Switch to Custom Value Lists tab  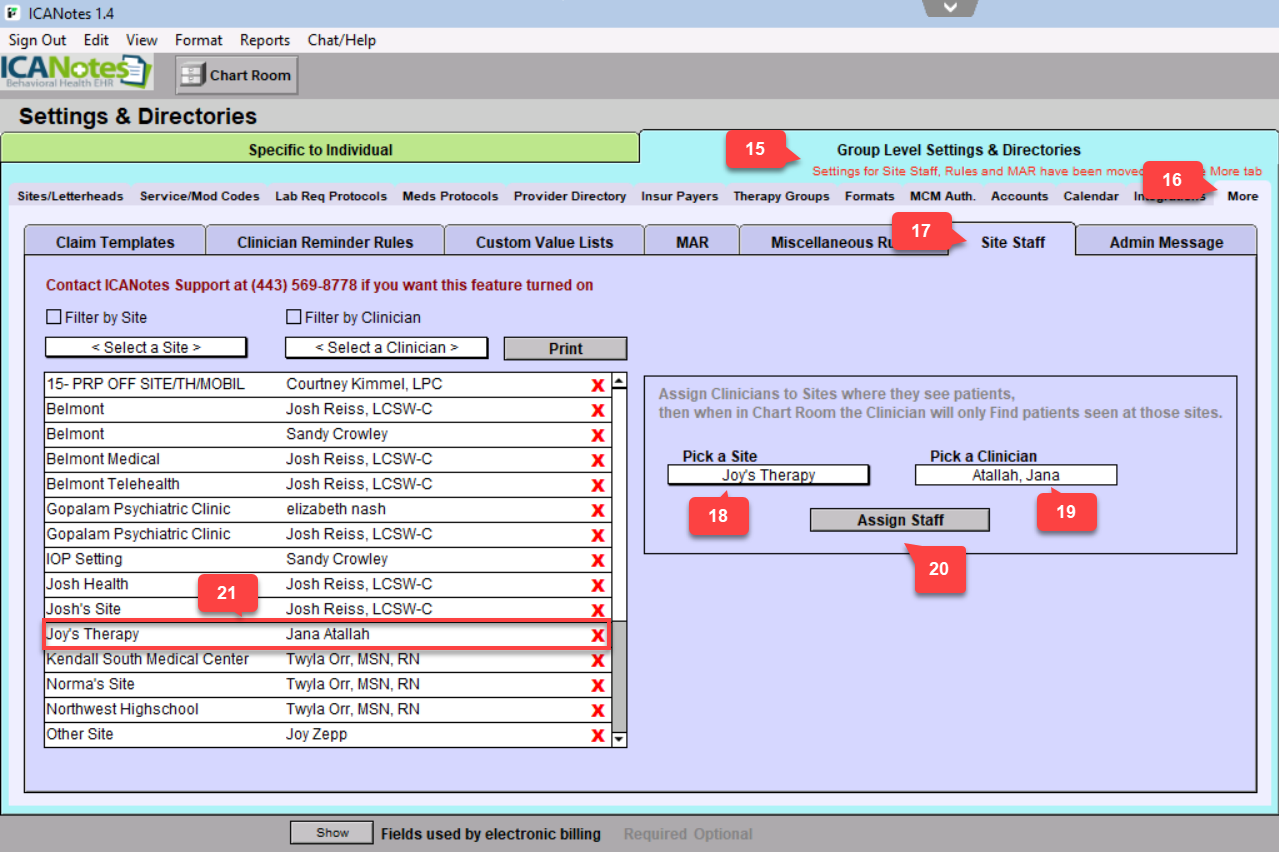[x=544, y=242]
